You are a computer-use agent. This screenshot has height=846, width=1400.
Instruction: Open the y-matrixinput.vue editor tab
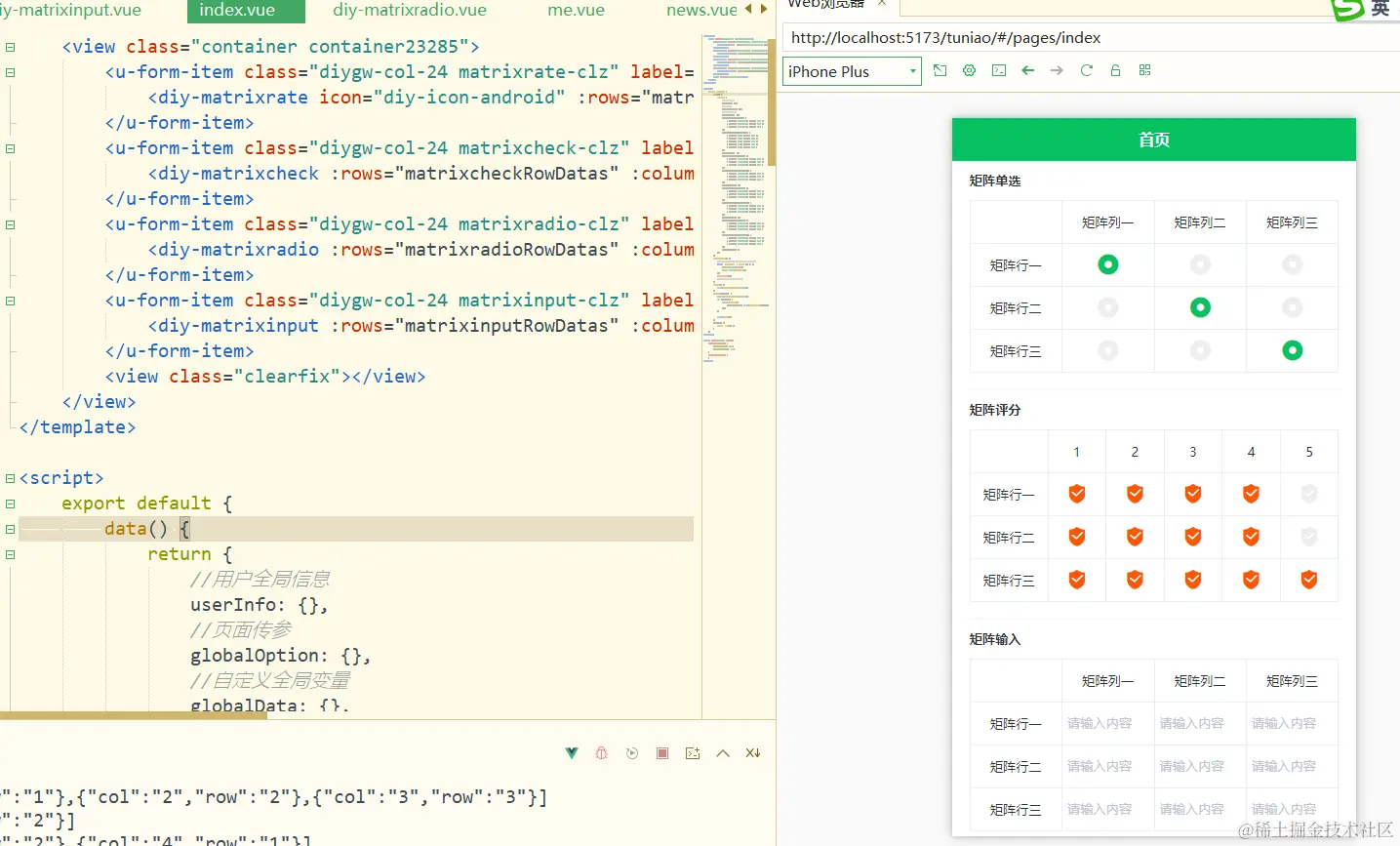pyautogui.click(x=71, y=11)
